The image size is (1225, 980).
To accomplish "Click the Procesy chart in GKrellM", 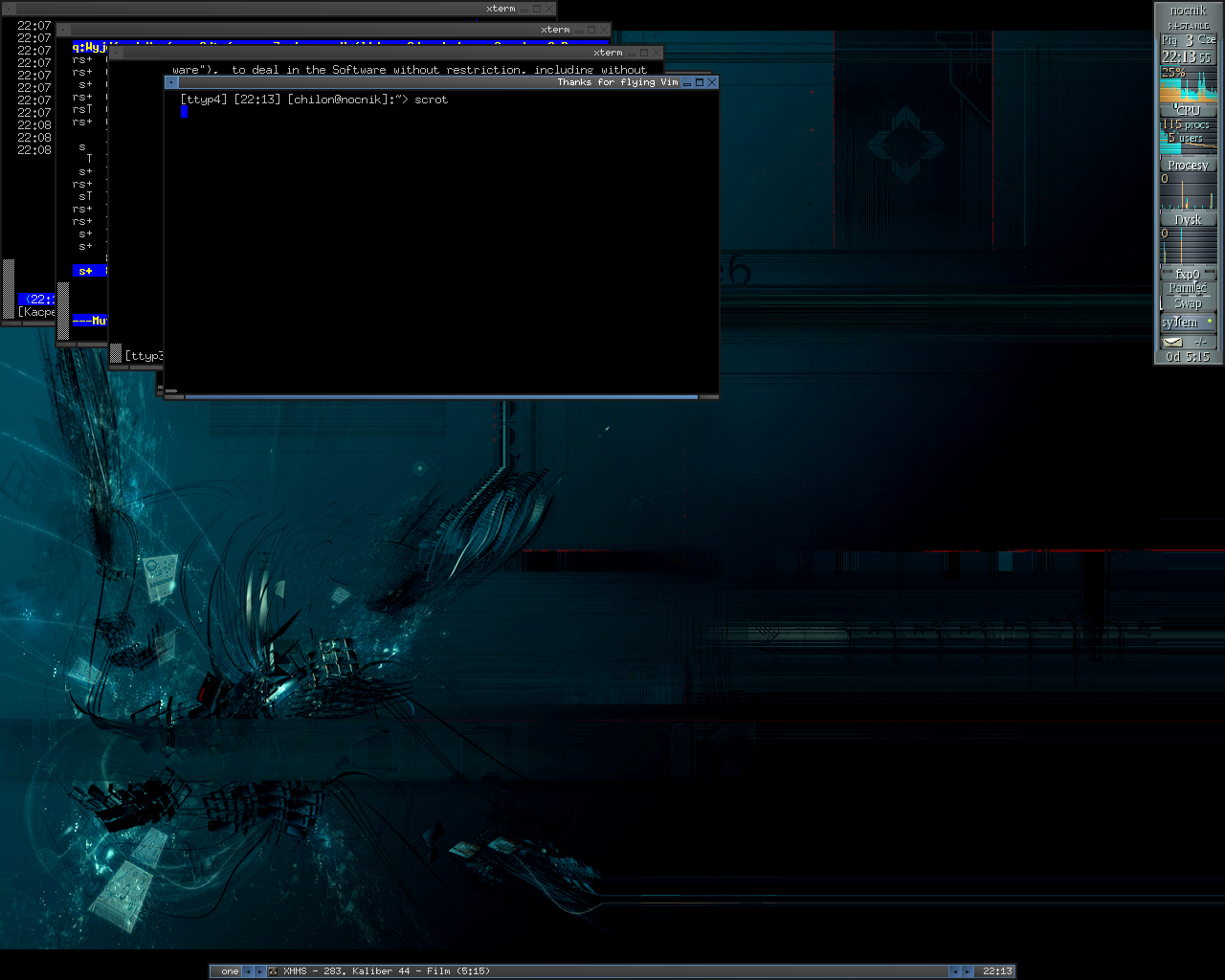I will (1188, 192).
